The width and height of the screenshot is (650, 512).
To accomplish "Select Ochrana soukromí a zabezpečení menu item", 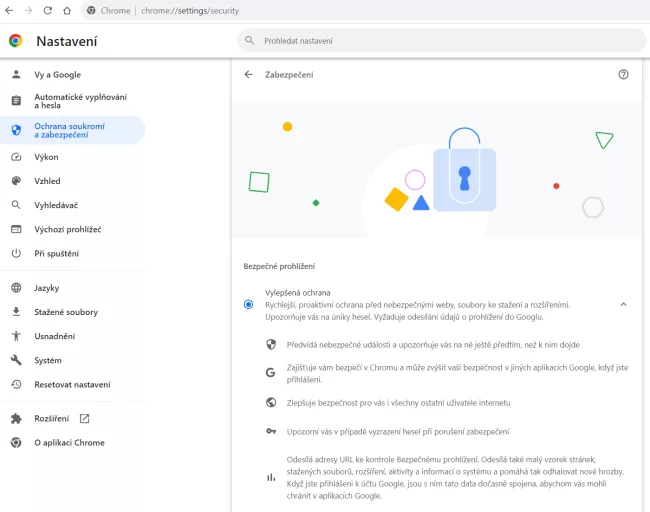I will coord(73,130).
